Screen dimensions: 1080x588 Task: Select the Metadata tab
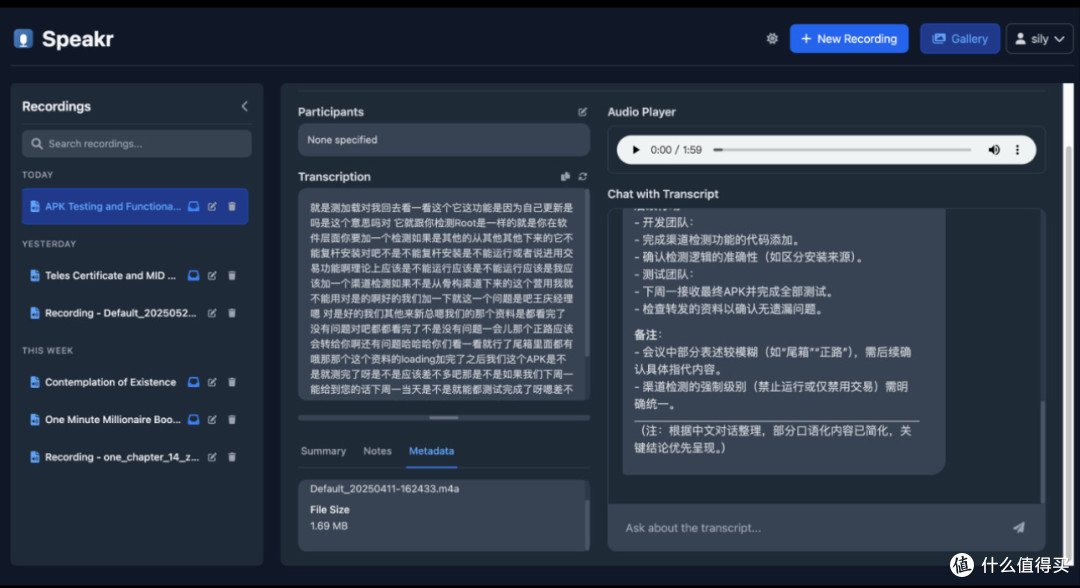point(431,451)
